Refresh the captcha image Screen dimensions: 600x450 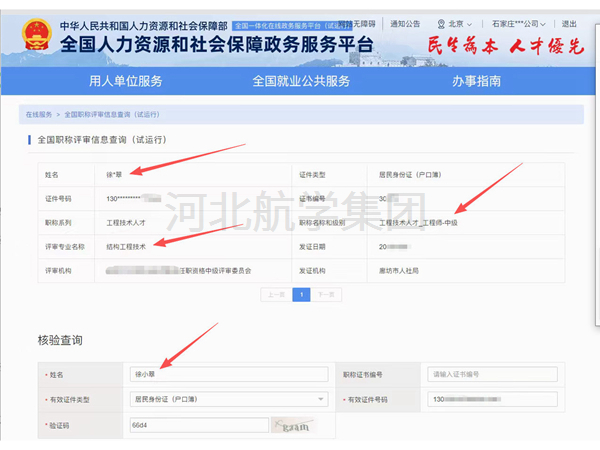click(294, 425)
